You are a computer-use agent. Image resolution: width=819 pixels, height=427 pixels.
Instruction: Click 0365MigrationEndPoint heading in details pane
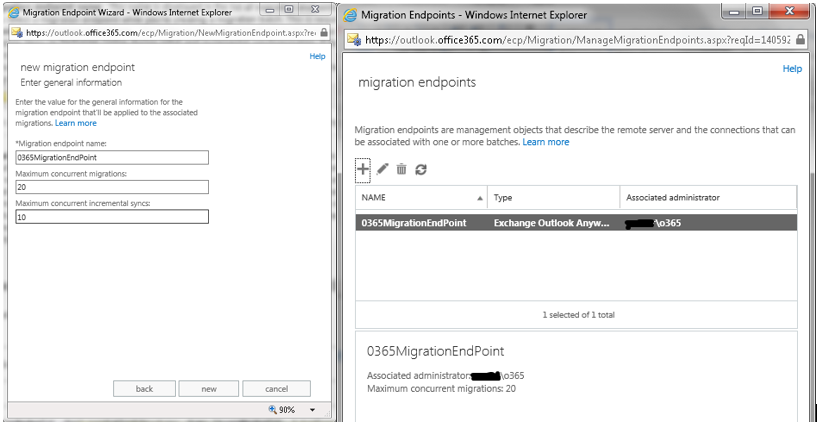pyautogui.click(x=435, y=351)
